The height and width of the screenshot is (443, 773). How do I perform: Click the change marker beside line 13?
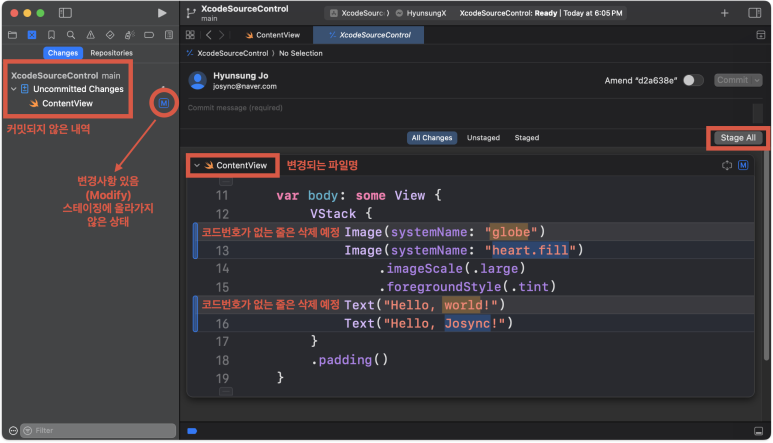195,241
